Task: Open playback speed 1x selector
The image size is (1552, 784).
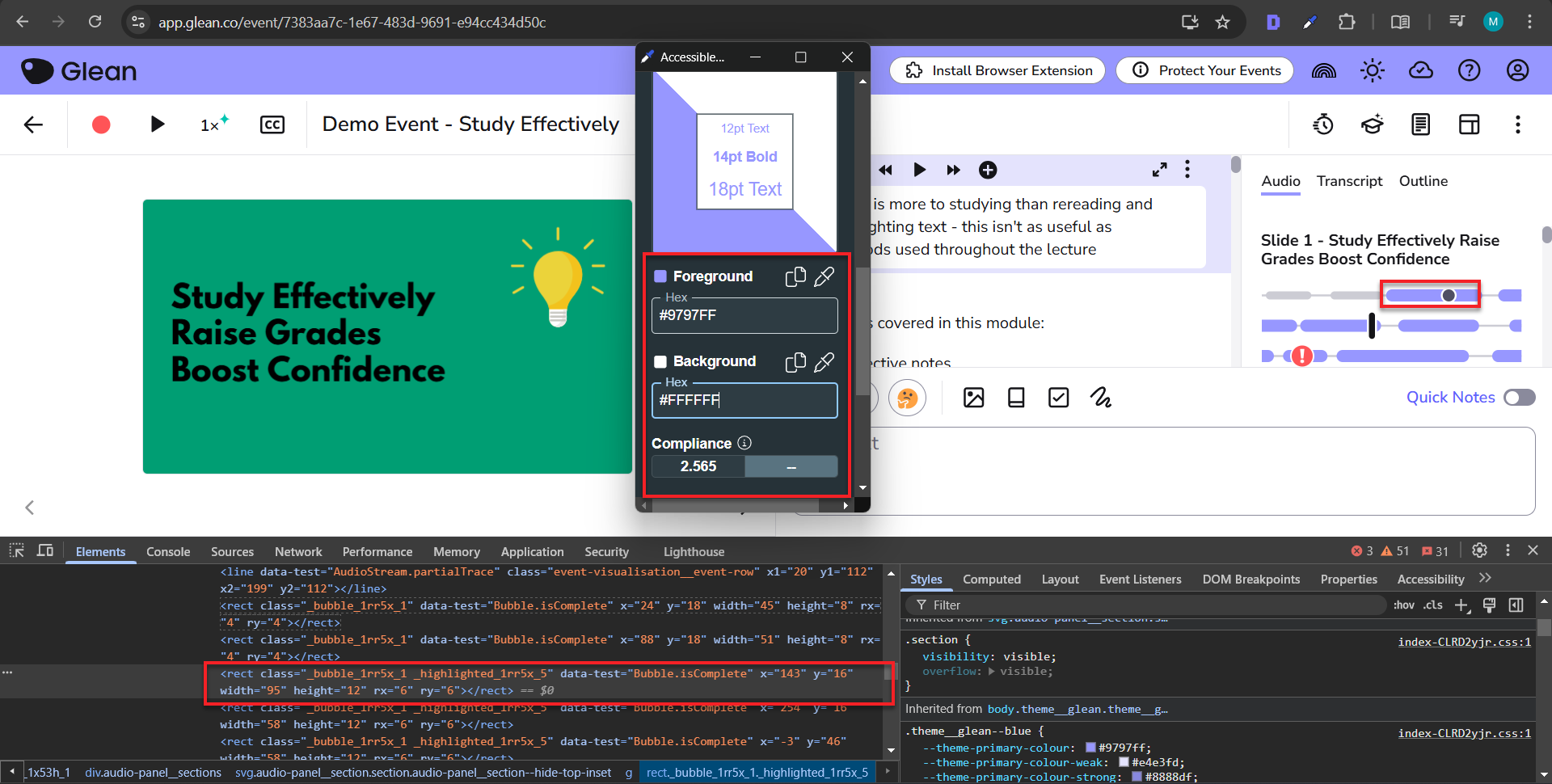Action: tap(213, 124)
